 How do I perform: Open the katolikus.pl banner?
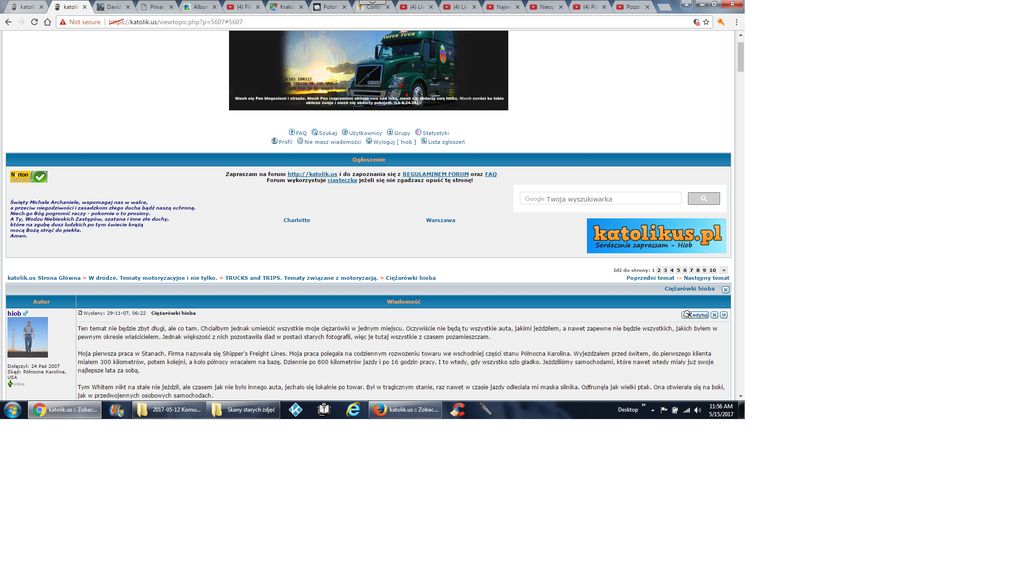[x=656, y=236]
